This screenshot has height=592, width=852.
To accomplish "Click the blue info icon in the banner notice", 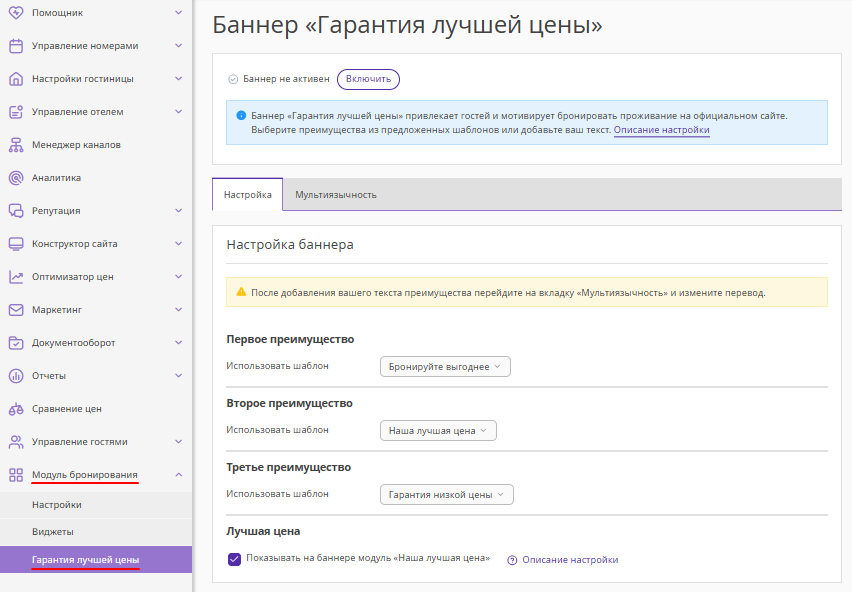I will click(x=241, y=115).
